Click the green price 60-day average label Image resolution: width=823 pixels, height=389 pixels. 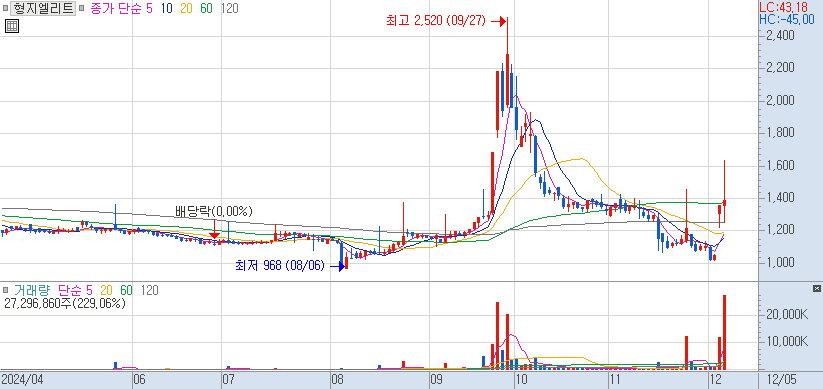[206, 8]
